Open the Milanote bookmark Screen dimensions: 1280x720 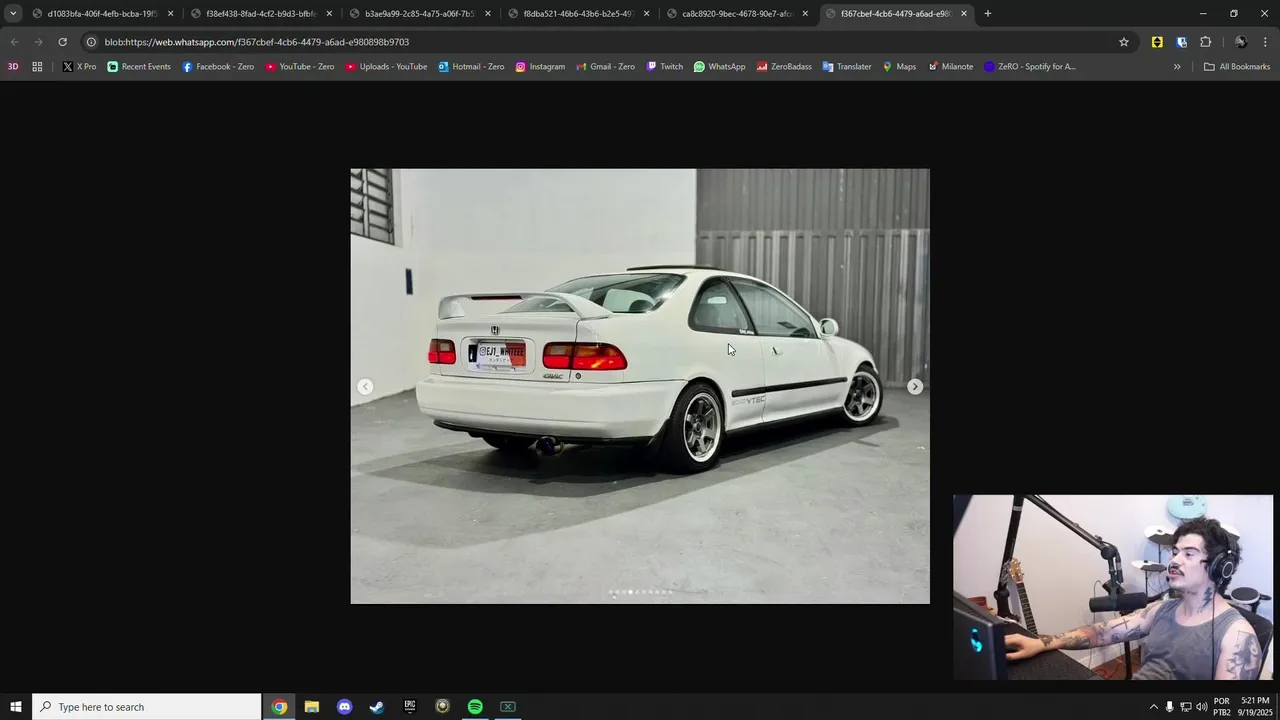(950, 67)
